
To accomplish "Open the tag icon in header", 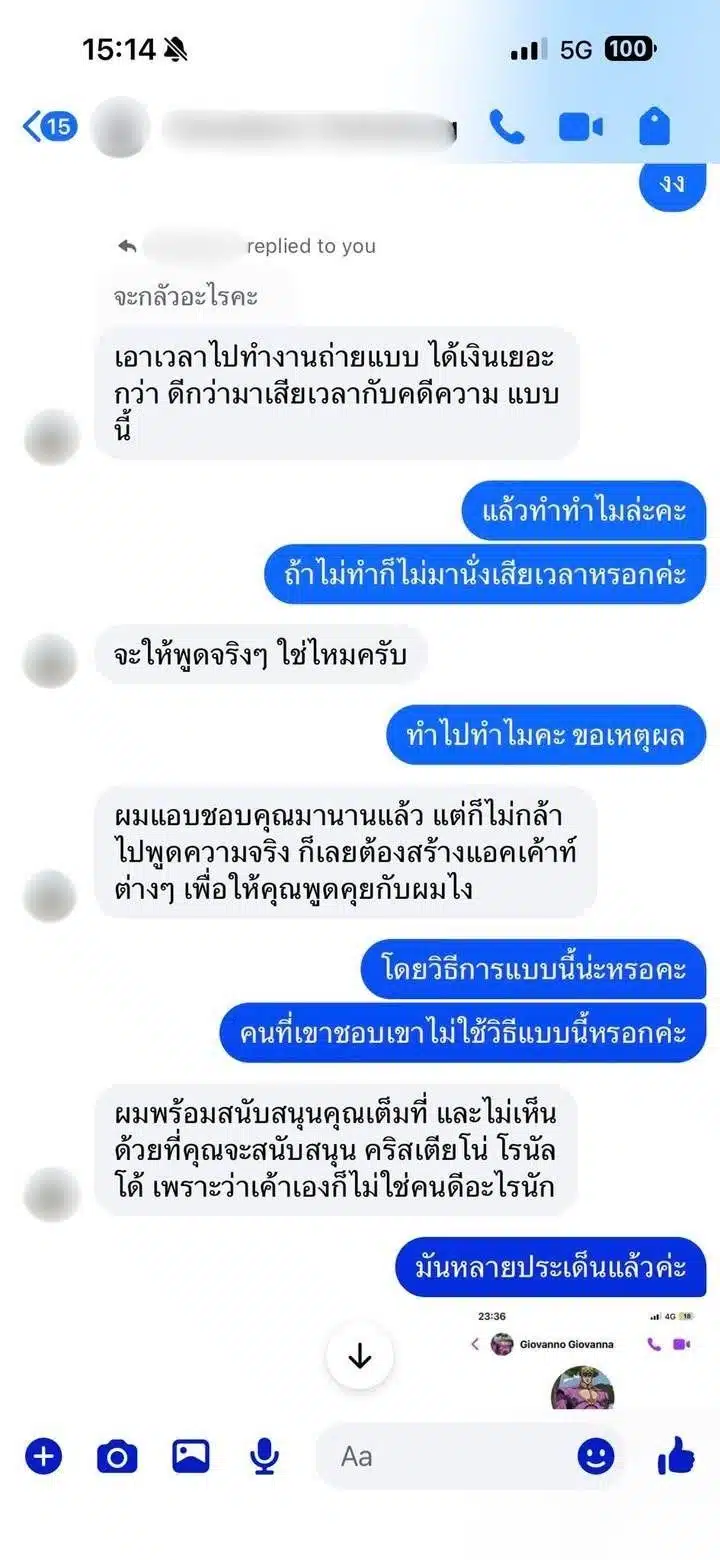I will click(x=654, y=127).
